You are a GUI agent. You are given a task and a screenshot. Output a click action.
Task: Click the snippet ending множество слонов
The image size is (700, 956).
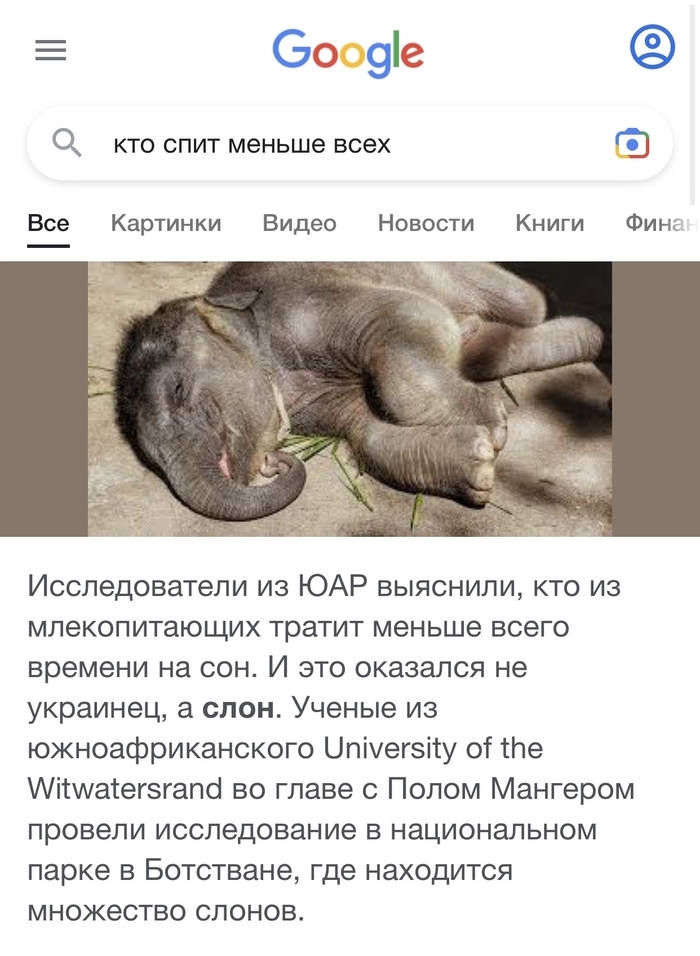click(x=166, y=911)
